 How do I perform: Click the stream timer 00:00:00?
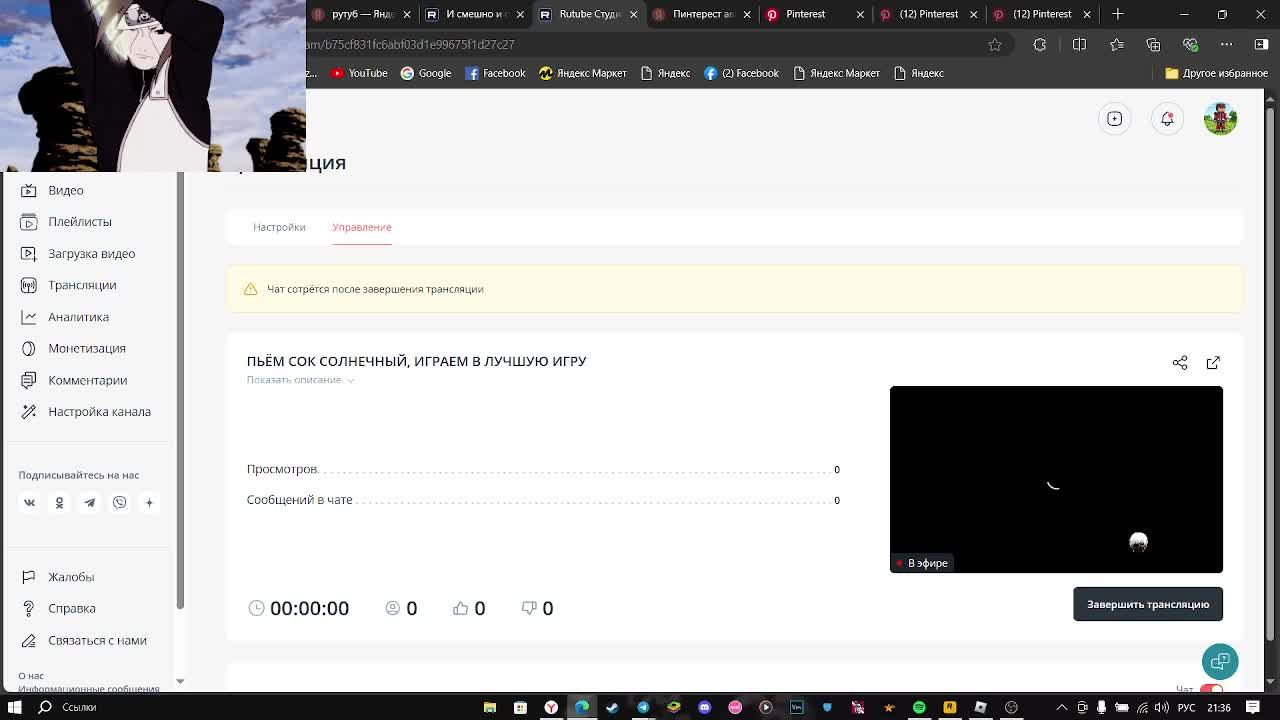tap(309, 608)
